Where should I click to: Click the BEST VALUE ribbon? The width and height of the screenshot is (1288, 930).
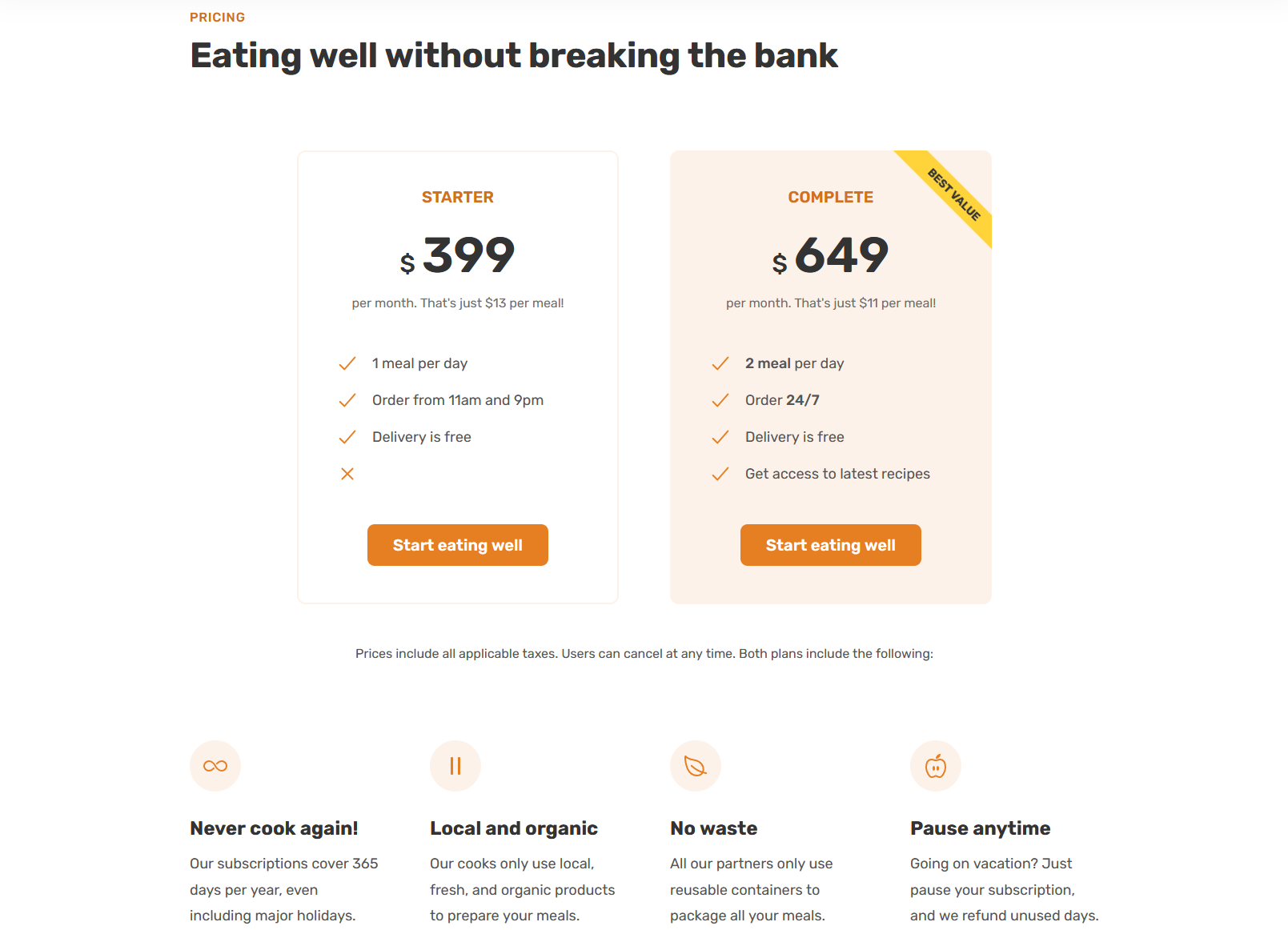pyautogui.click(x=953, y=196)
